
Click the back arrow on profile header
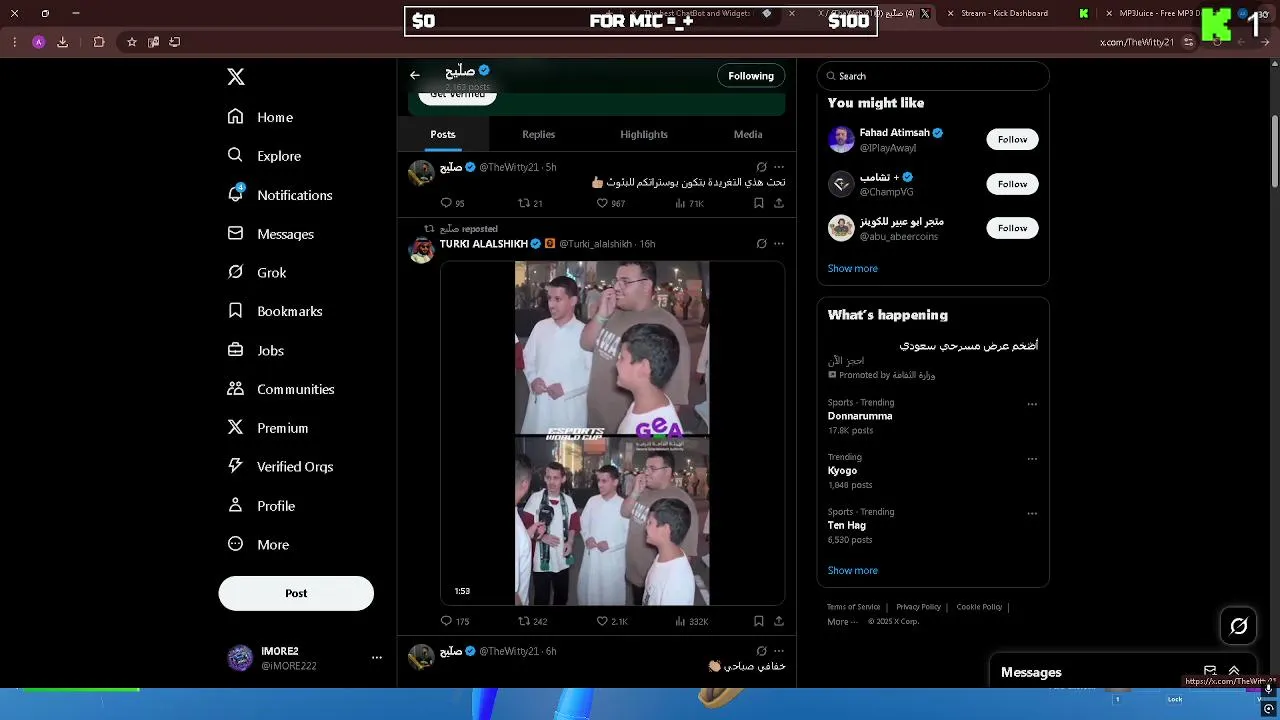click(x=415, y=75)
